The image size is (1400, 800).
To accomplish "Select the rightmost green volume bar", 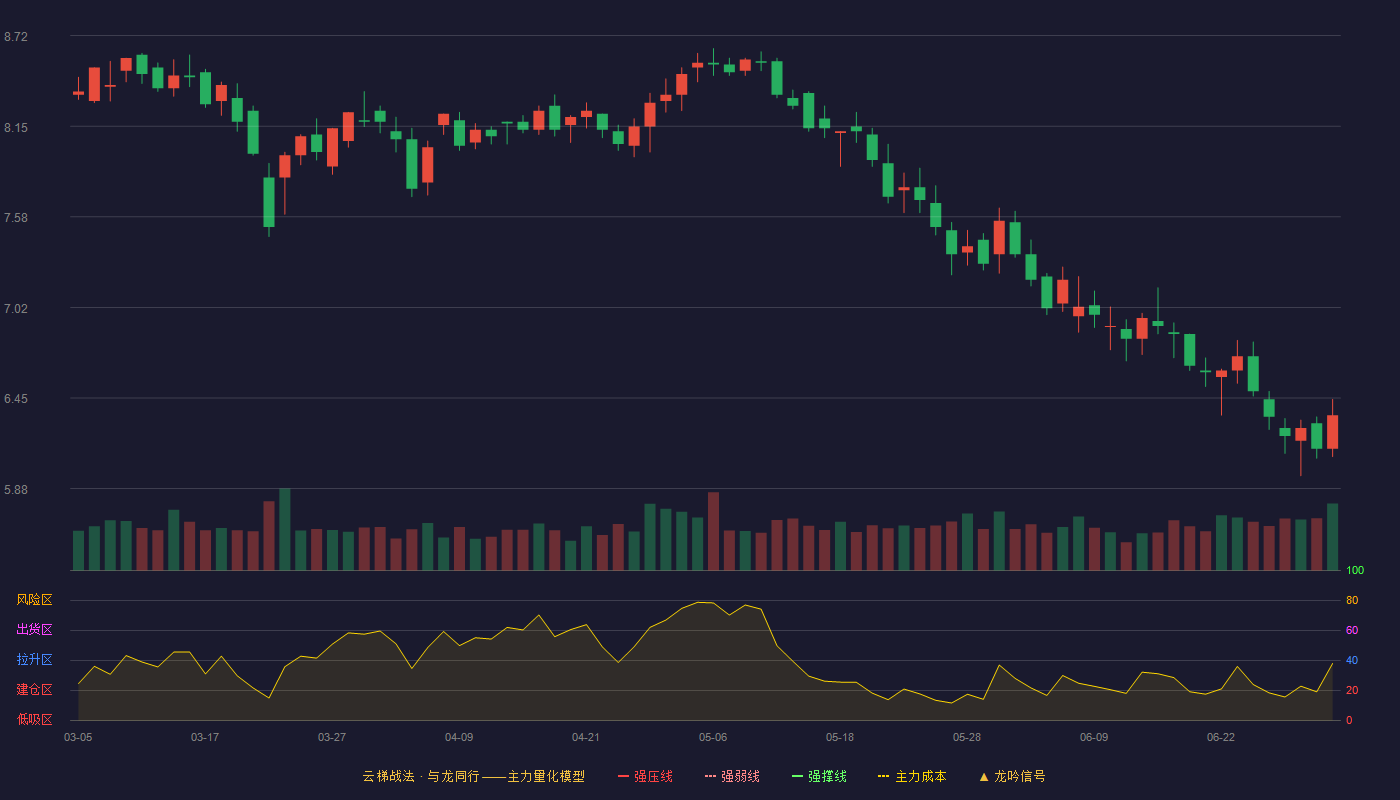I will 1332,537.
